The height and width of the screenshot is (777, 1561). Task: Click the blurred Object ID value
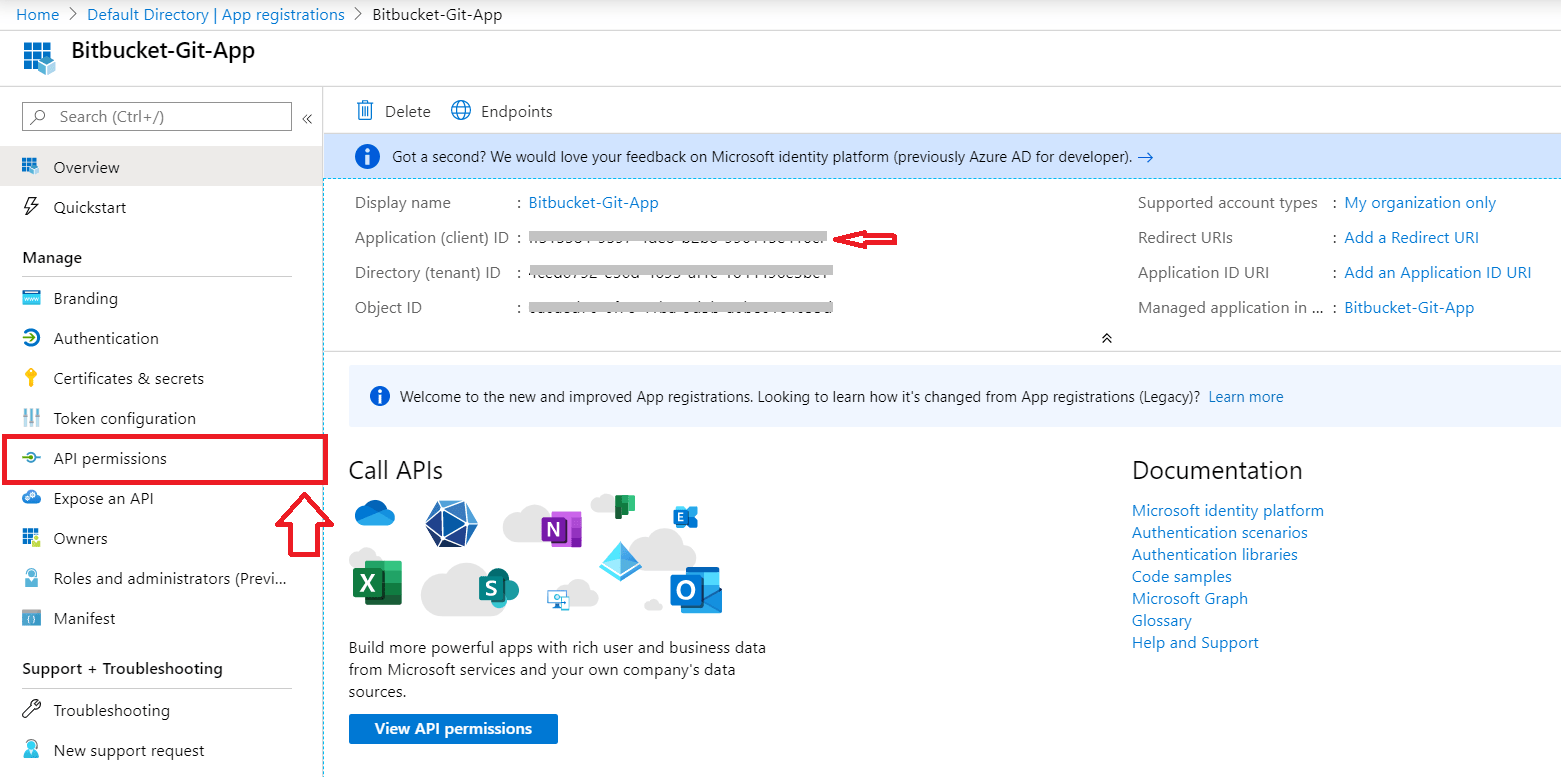click(680, 307)
